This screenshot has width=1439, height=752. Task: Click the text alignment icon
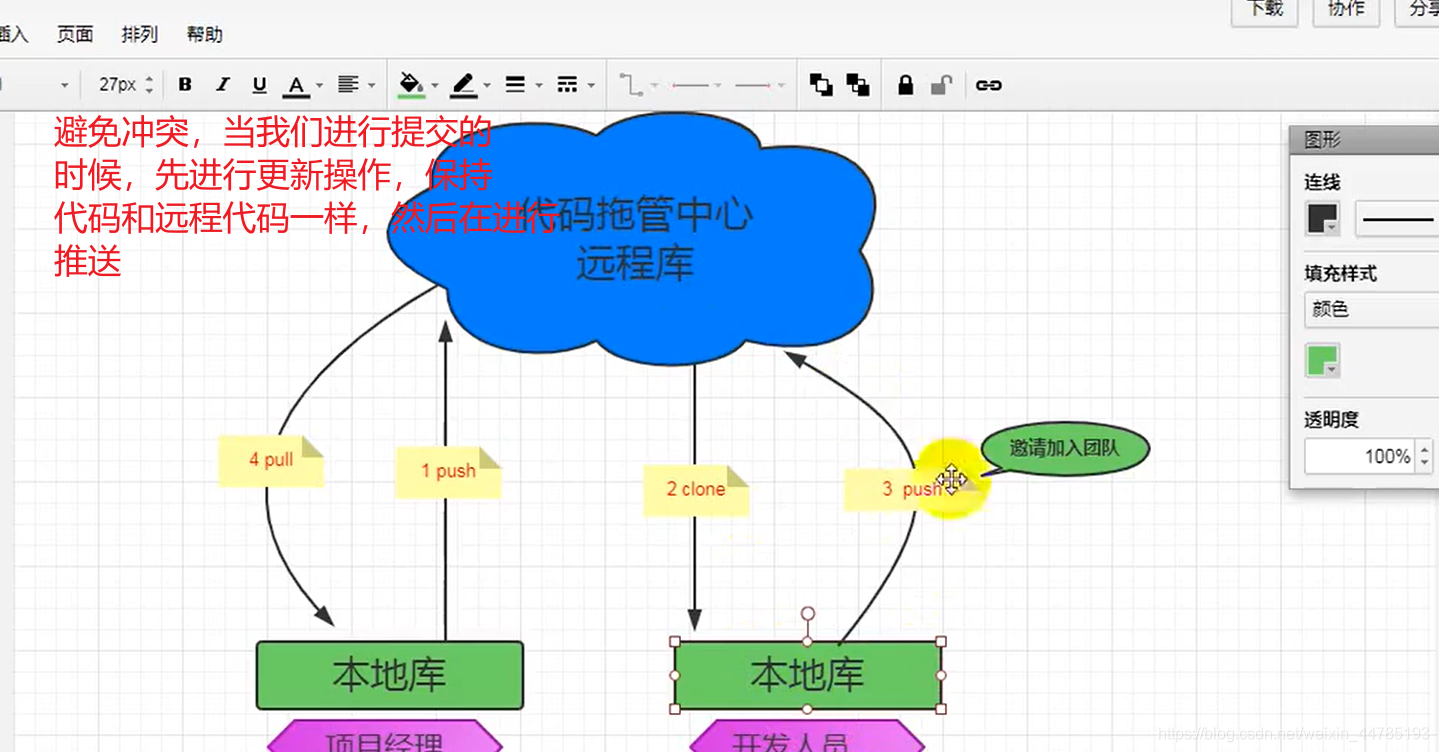tap(348, 85)
